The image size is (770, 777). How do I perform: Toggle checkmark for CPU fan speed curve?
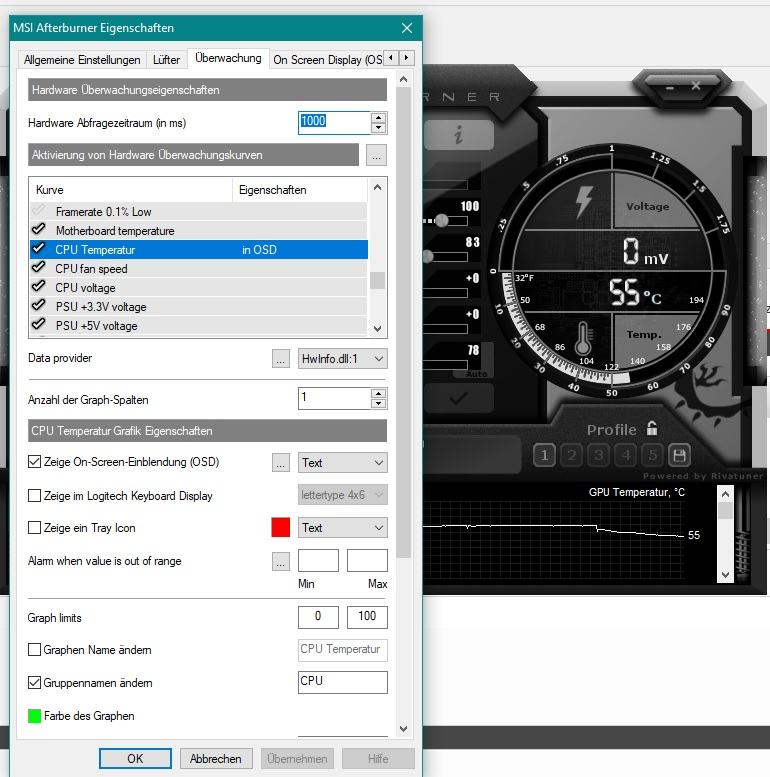[38, 268]
